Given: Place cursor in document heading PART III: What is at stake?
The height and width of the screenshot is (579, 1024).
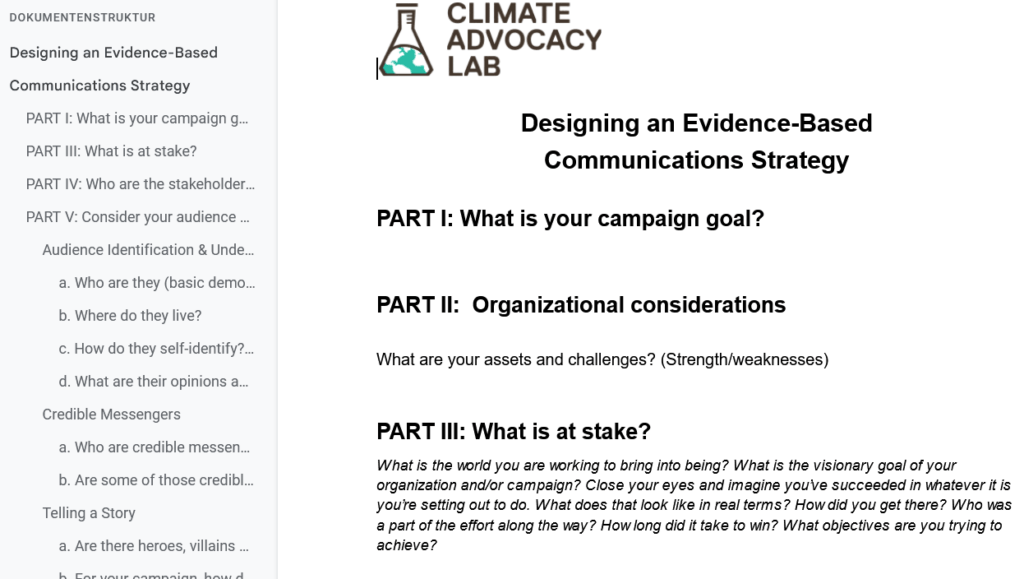Looking at the screenshot, I should pyautogui.click(x=514, y=431).
